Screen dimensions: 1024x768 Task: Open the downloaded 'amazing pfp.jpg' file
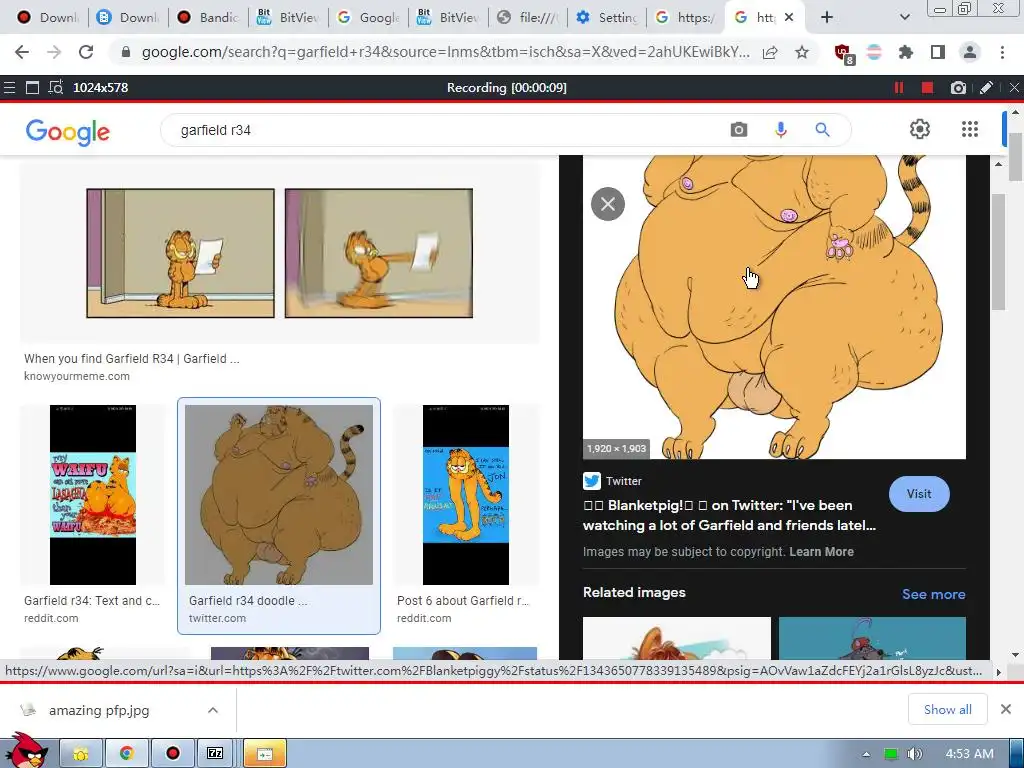[98, 711]
